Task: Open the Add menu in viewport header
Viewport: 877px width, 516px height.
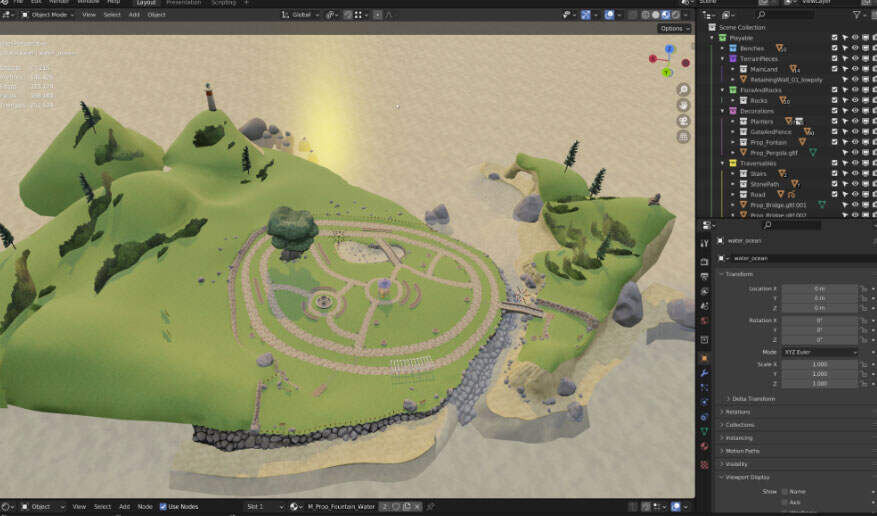Action: click(x=134, y=15)
